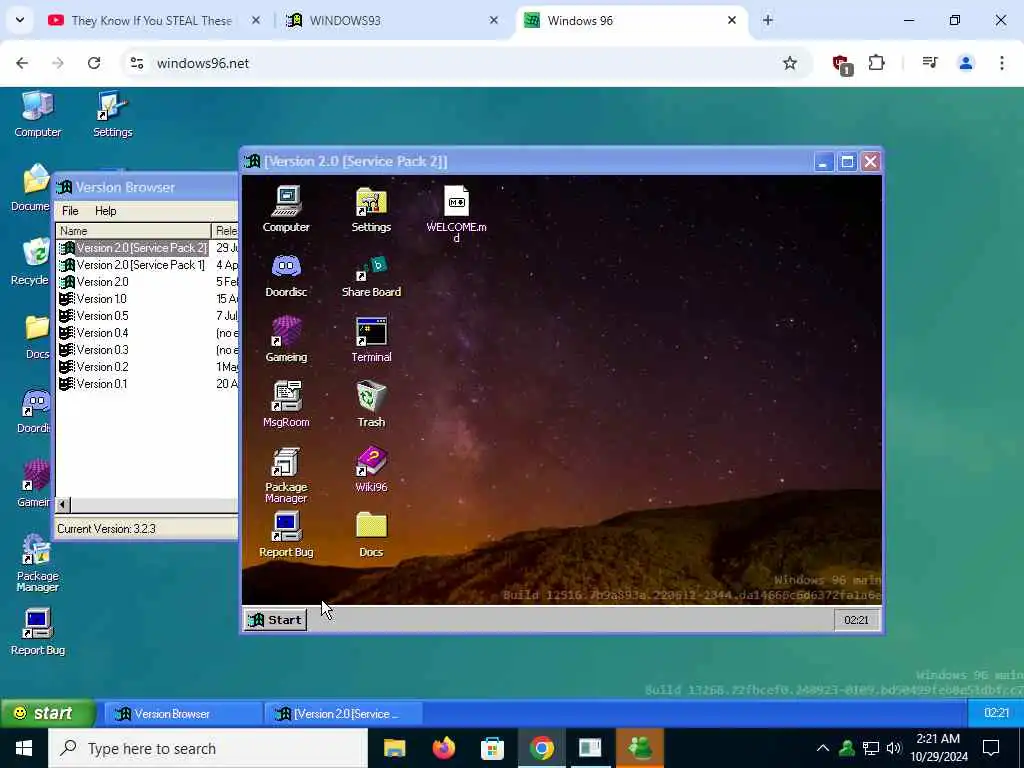Switch to [Version 2.0 [Service... taskbar button
This screenshot has height=768, width=1024.
(x=343, y=714)
